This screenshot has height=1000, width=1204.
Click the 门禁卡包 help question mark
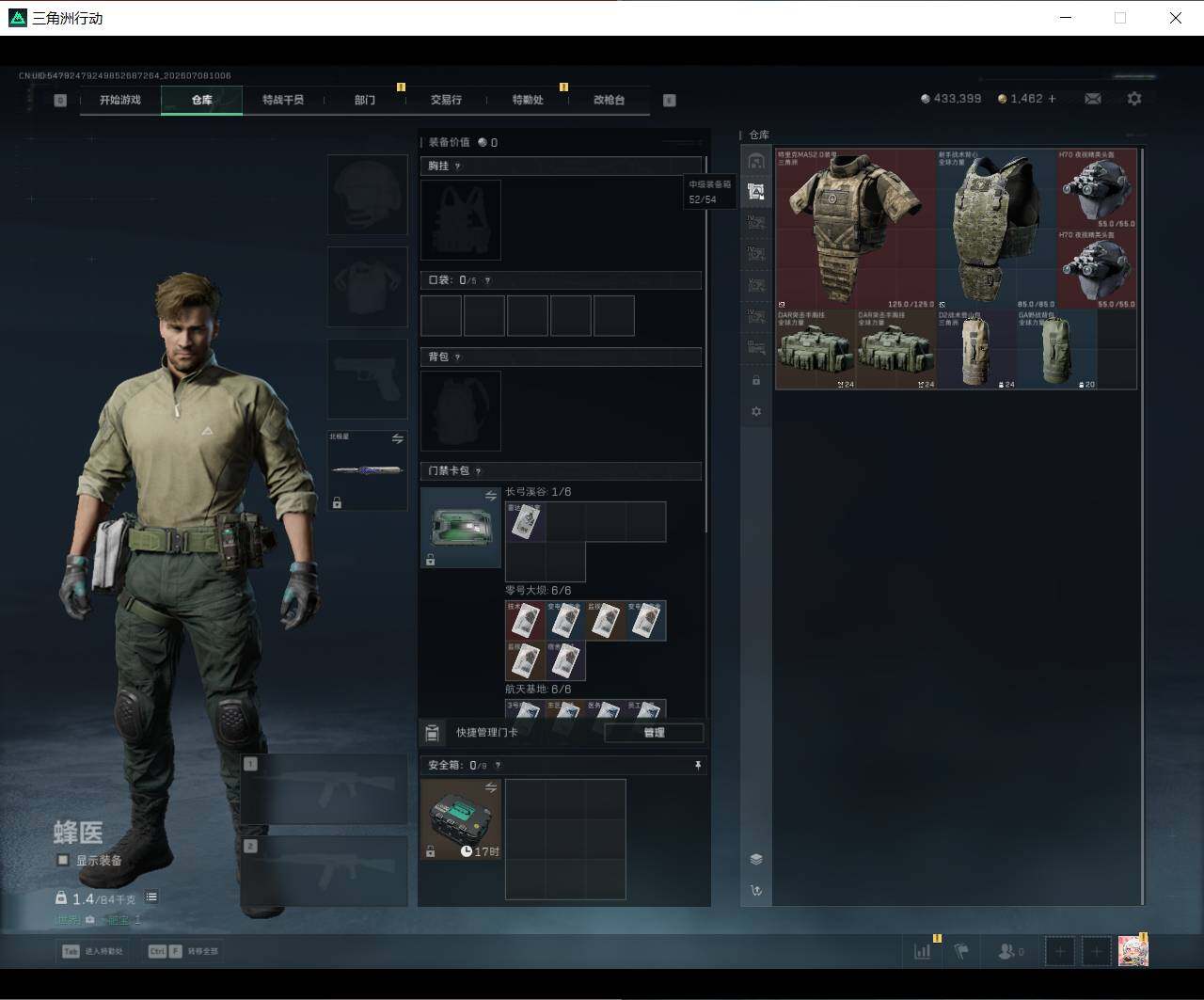pos(478,471)
